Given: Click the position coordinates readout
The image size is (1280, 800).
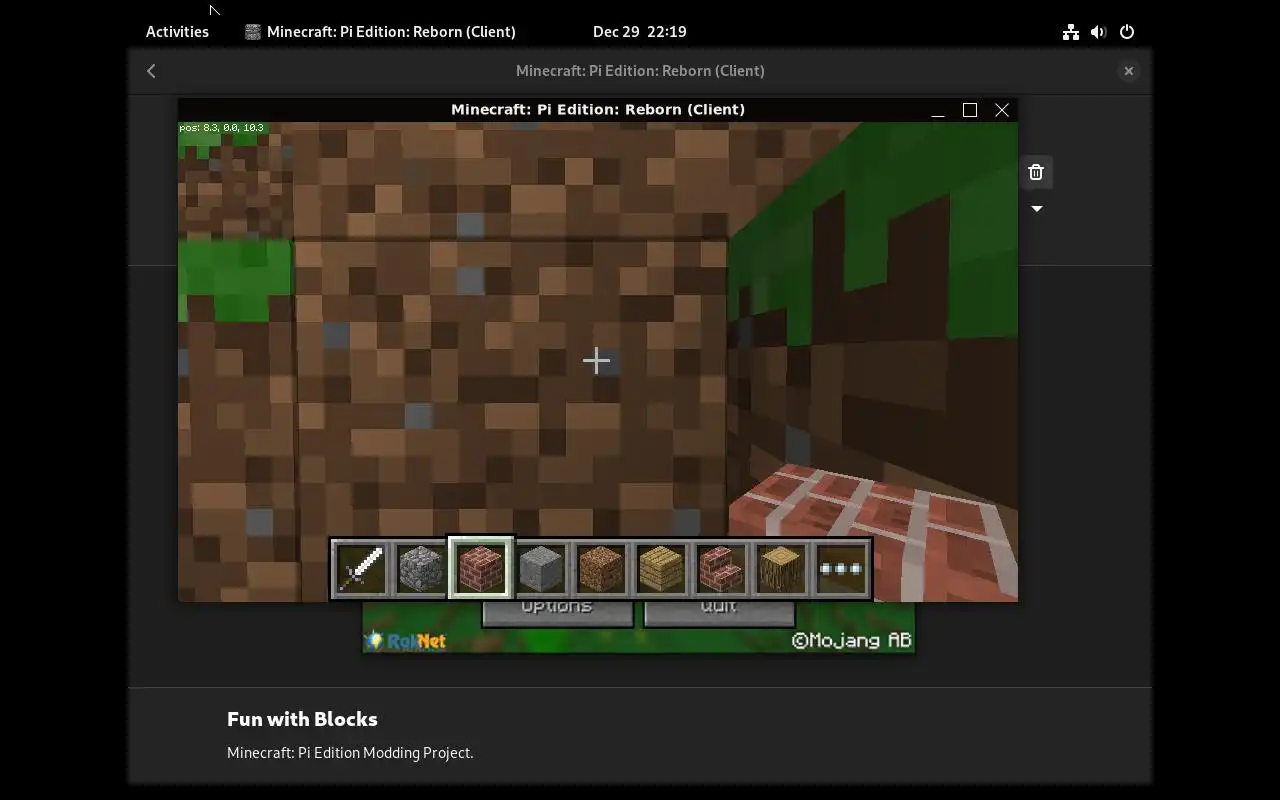Looking at the screenshot, I should pos(221,128).
